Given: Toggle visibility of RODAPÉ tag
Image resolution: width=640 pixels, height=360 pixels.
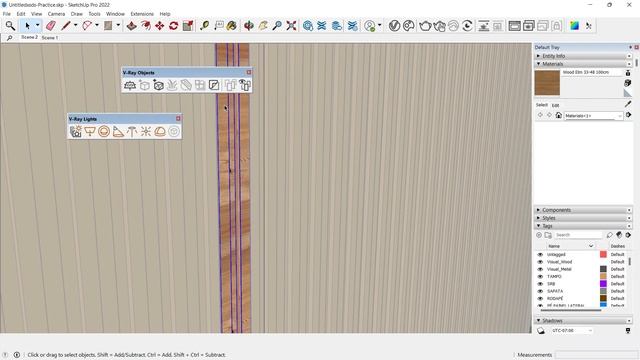Looking at the screenshot, I should tap(540, 299).
